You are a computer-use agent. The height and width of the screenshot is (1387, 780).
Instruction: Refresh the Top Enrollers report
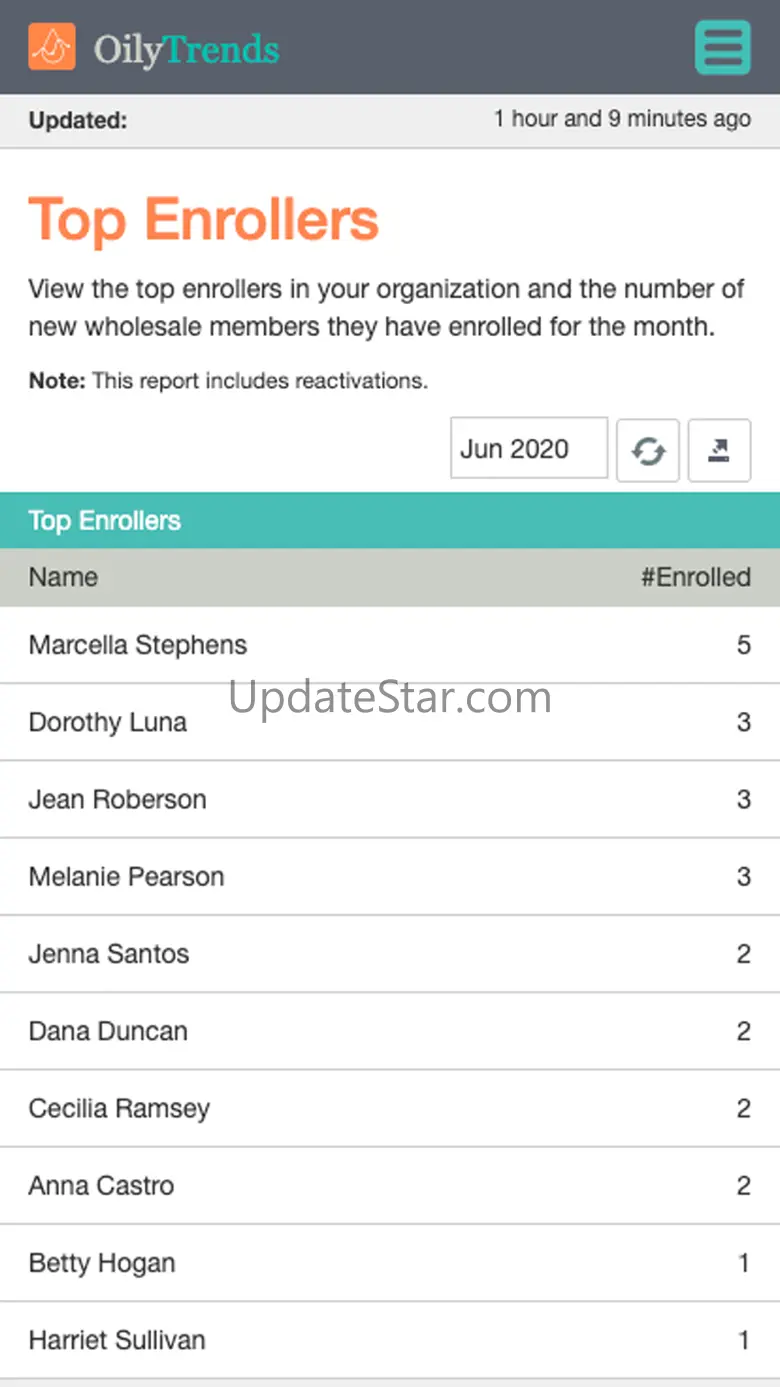tap(648, 451)
